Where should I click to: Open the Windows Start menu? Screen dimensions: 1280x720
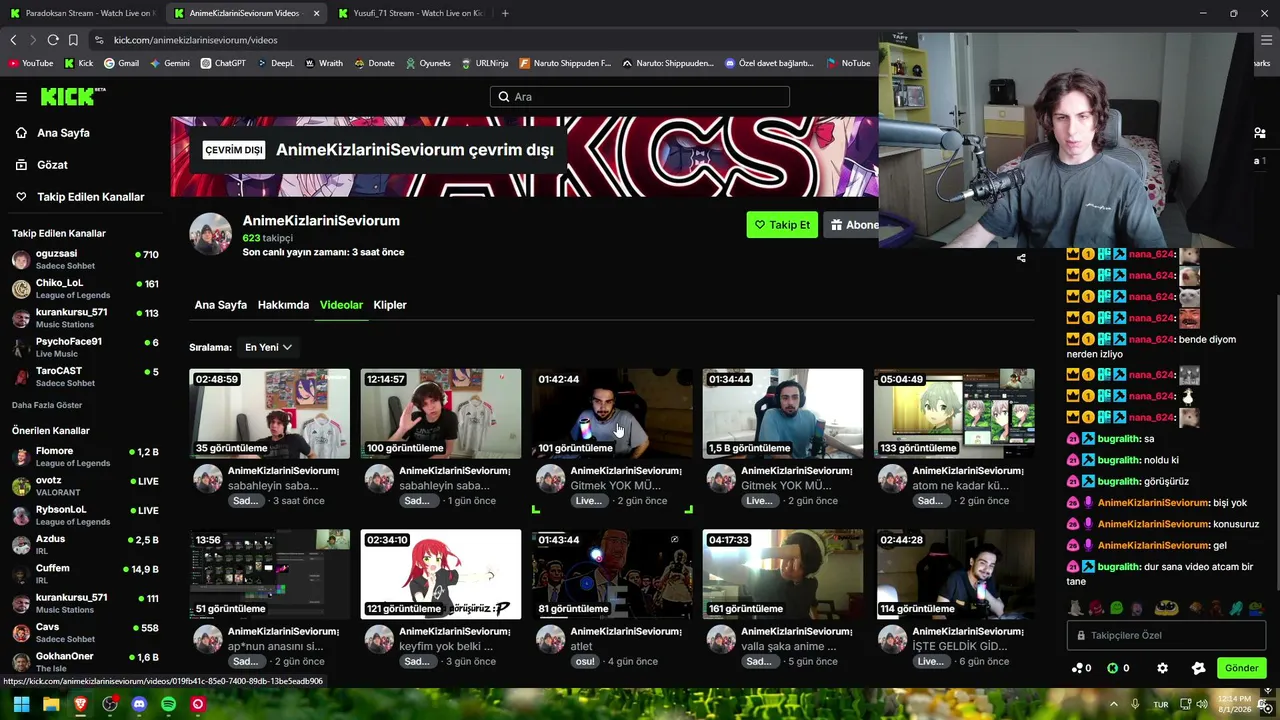[x=21, y=704]
